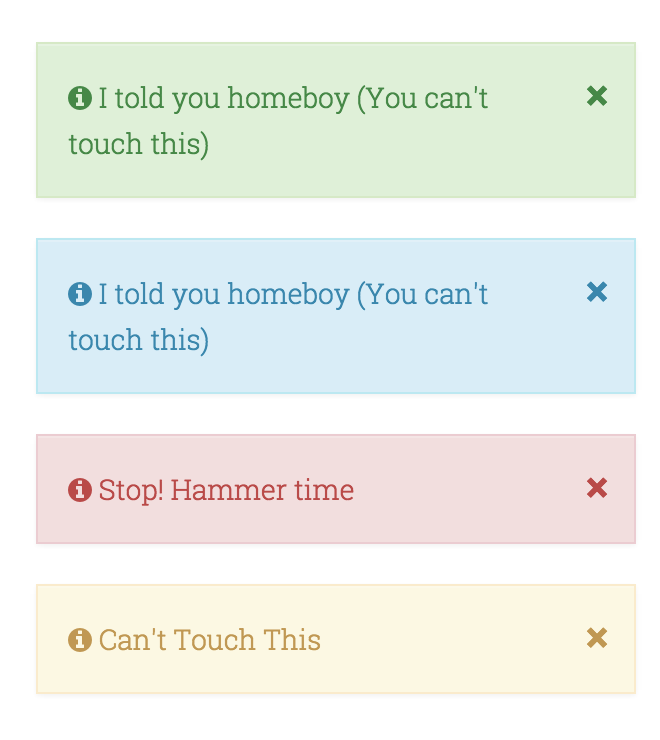The width and height of the screenshot is (660, 740).
Task: Click the blue 'I told you homeboy' text
Action: tap(224, 295)
